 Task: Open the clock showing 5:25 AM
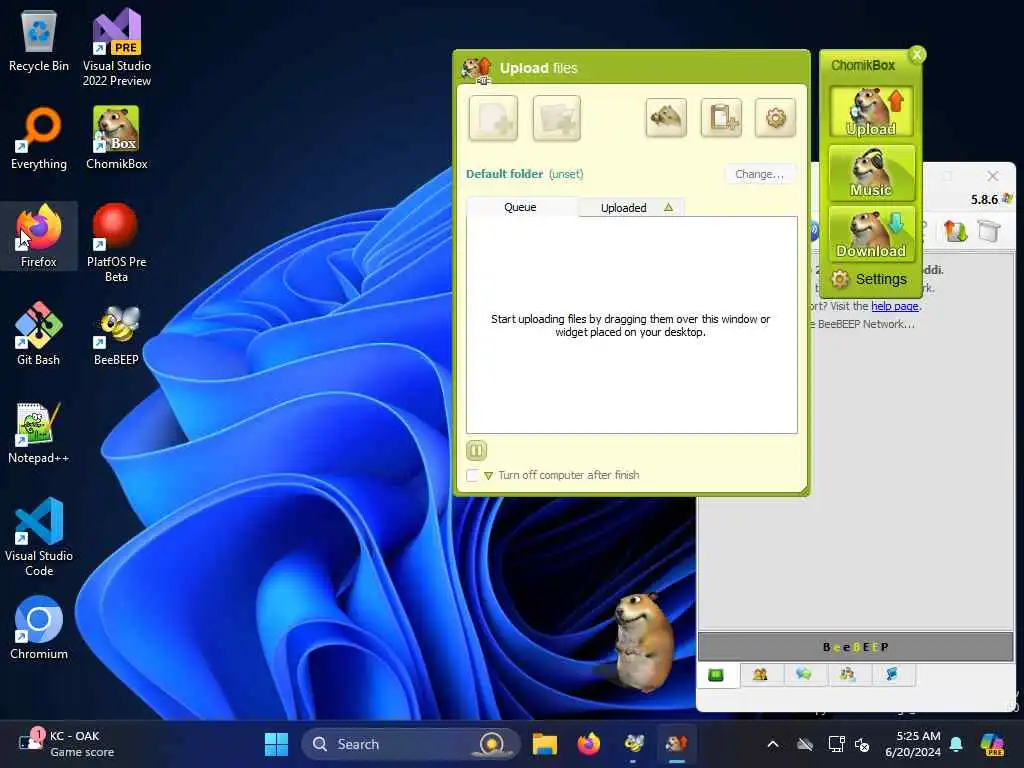coord(912,744)
